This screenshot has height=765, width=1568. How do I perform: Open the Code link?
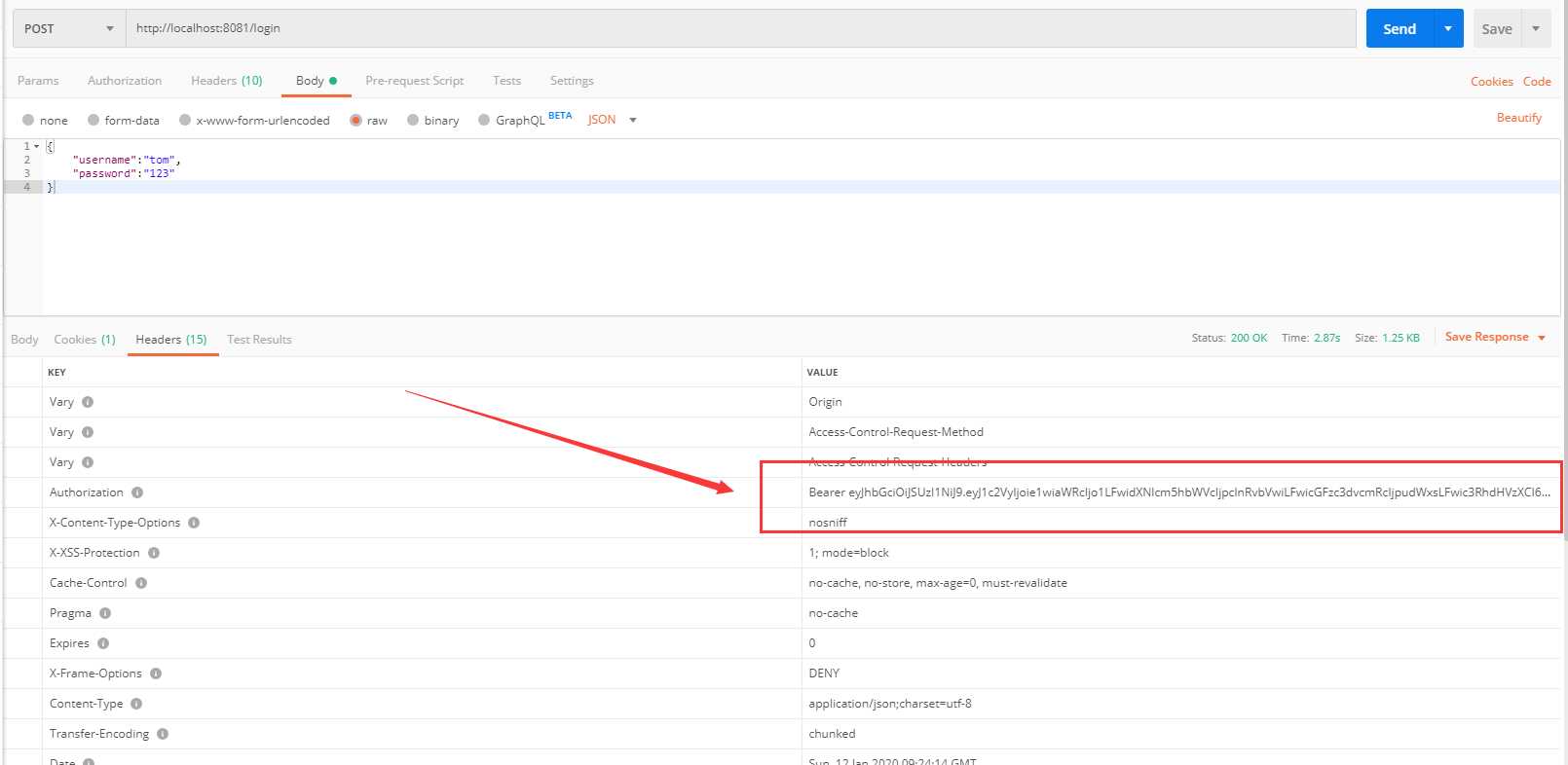click(x=1537, y=82)
